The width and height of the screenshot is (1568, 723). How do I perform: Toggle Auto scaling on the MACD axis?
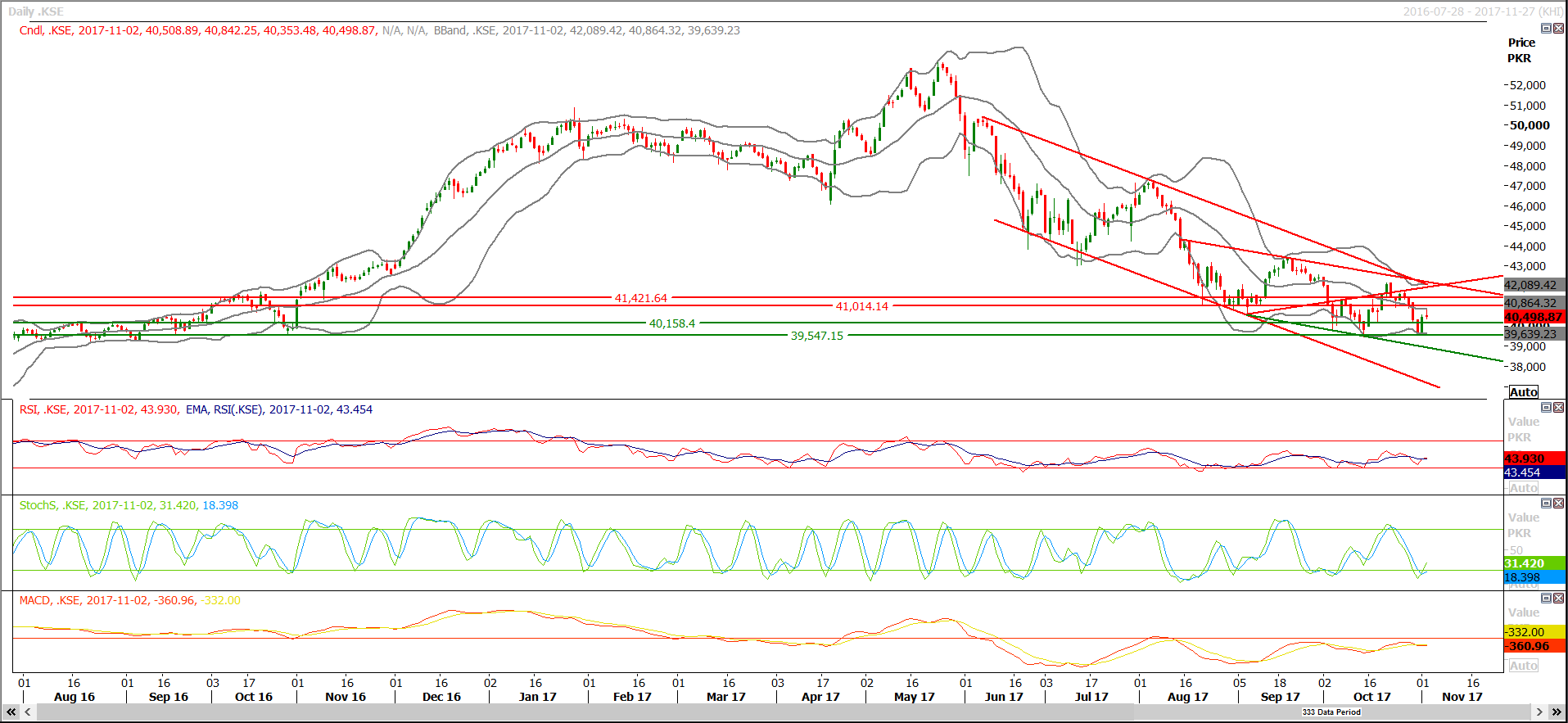pos(1523,666)
